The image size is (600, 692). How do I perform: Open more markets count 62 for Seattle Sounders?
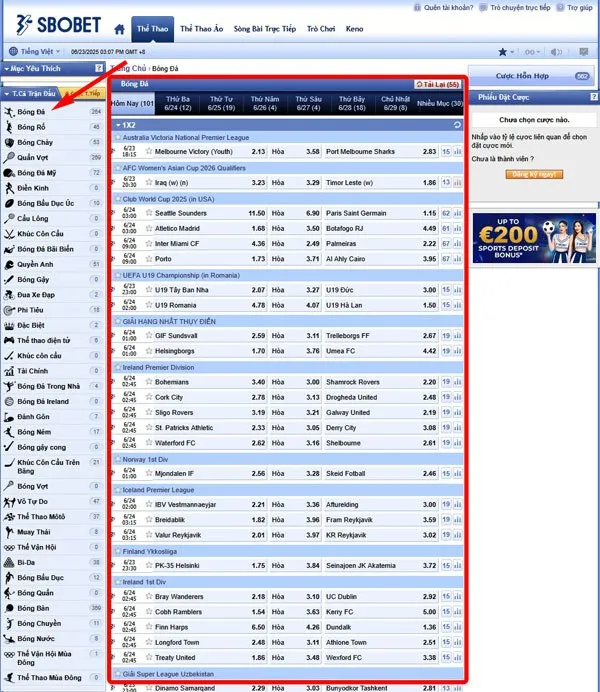click(x=446, y=213)
